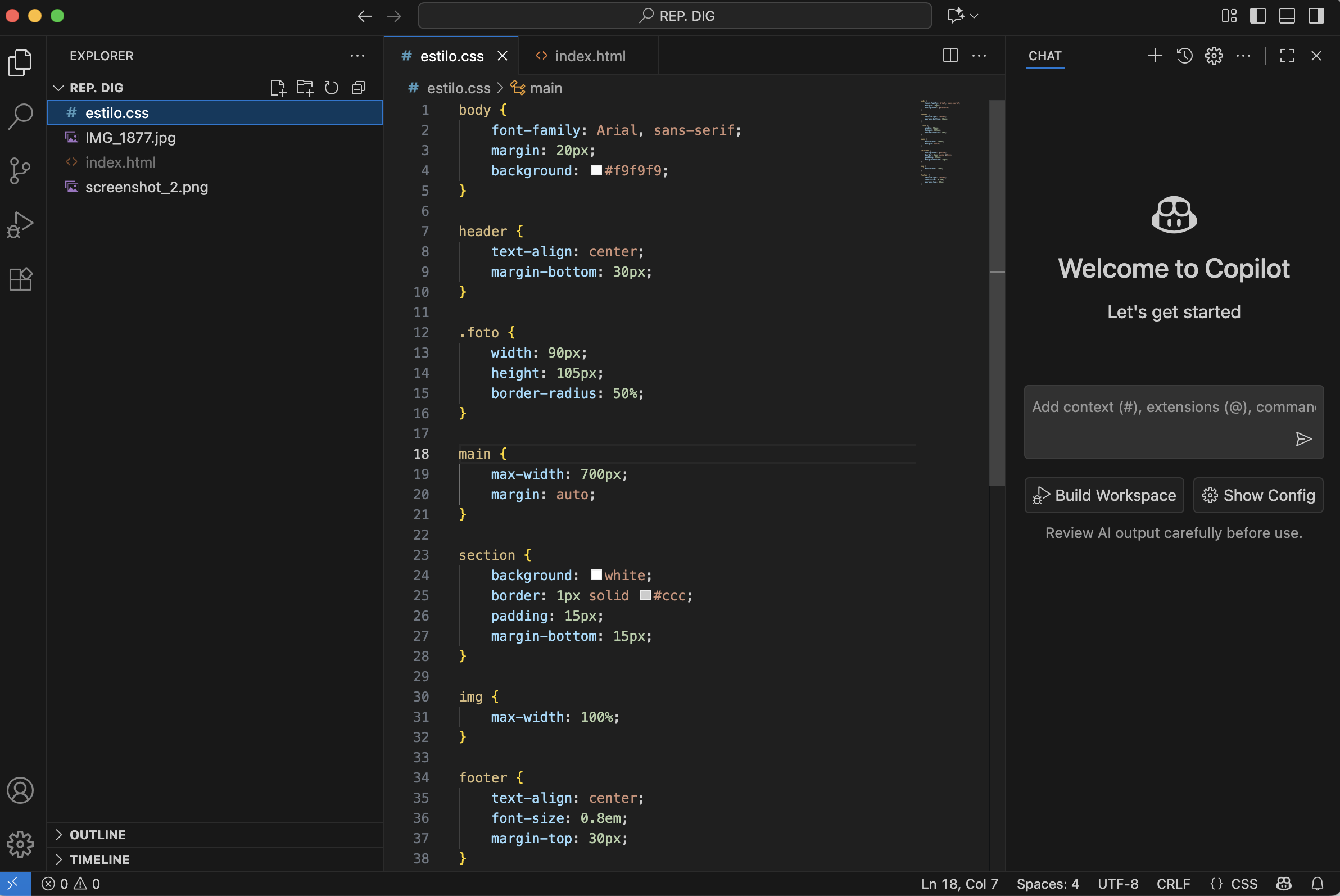Show chat history in Copilot panel

(x=1184, y=56)
